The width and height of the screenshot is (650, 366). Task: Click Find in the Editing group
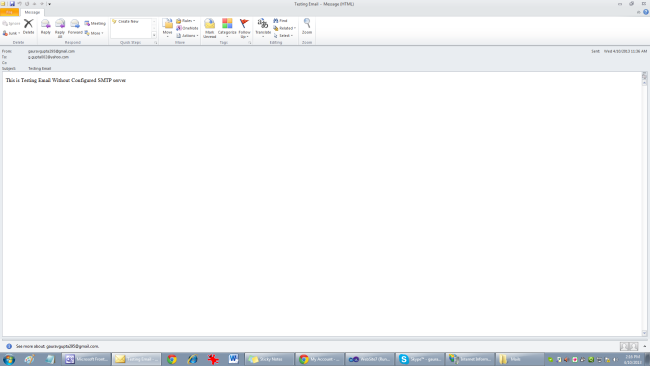pos(280,21)
